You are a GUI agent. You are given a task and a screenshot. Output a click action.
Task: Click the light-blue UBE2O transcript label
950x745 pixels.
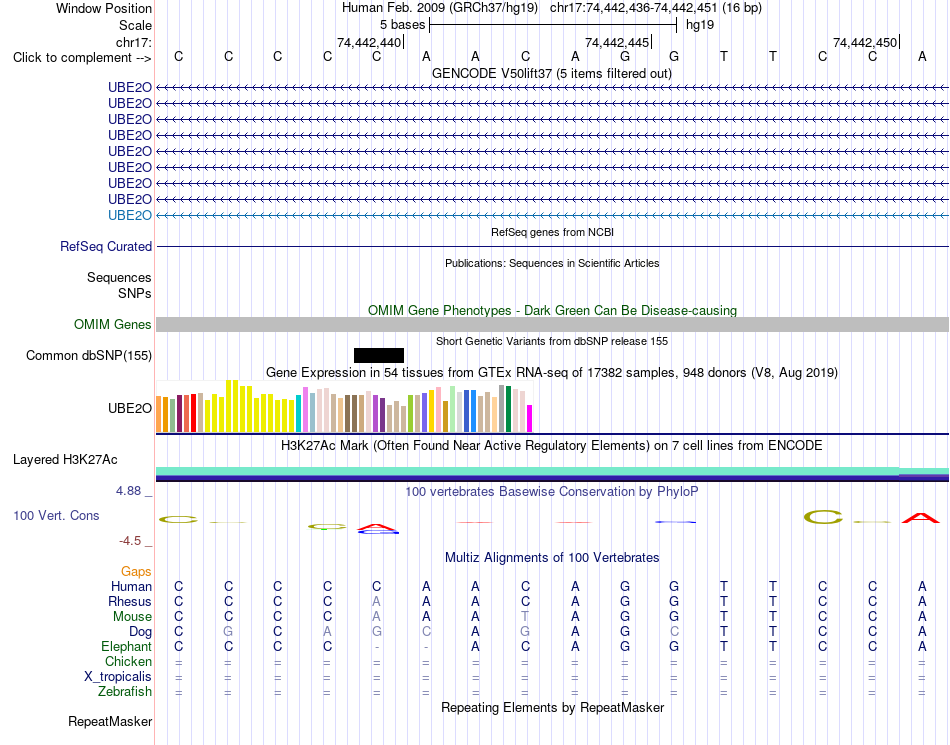coord(130,215)
